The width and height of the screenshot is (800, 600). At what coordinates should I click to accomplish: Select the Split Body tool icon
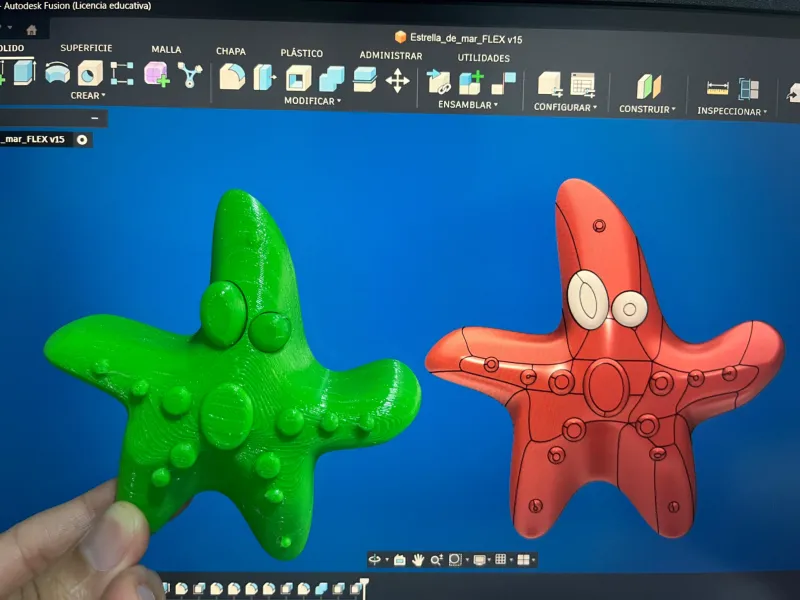365,80
